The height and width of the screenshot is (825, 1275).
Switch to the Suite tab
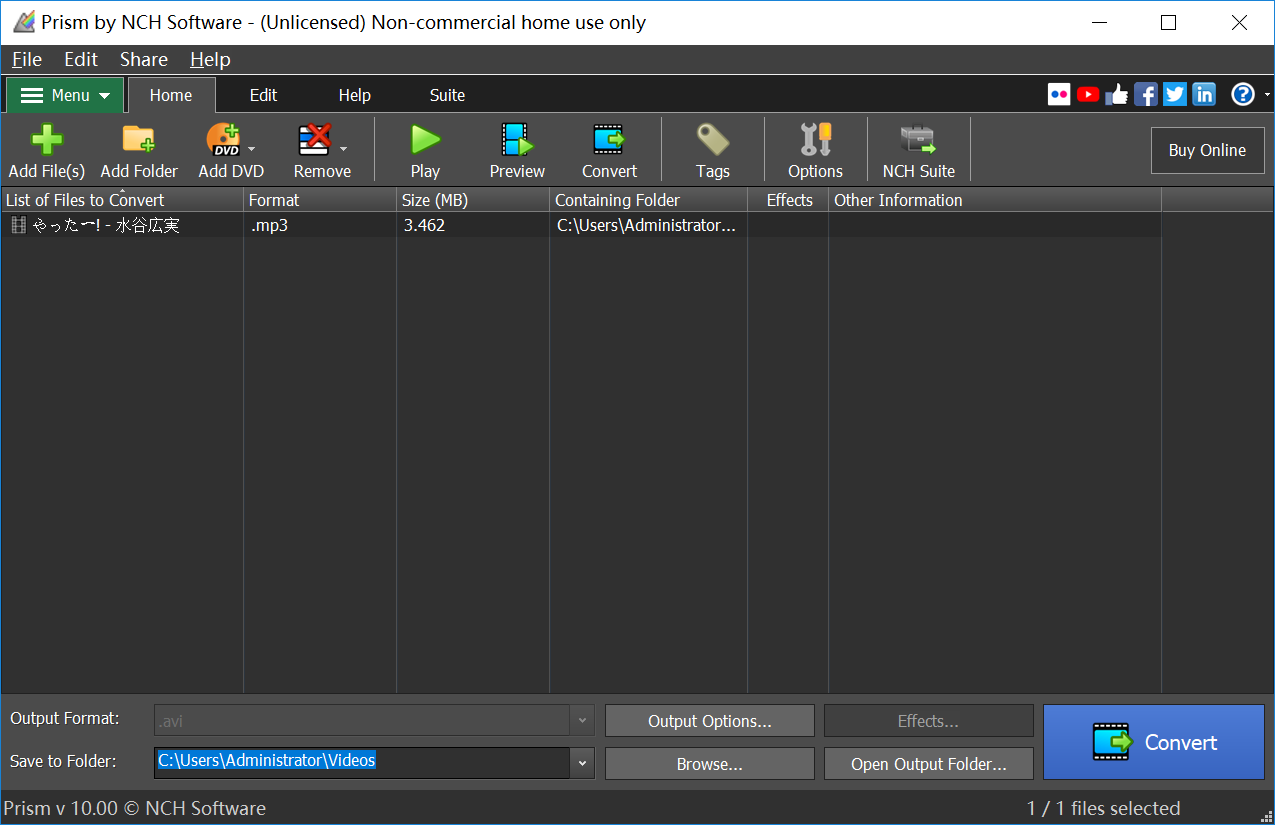pyautogui.click(x=447, y=95)
